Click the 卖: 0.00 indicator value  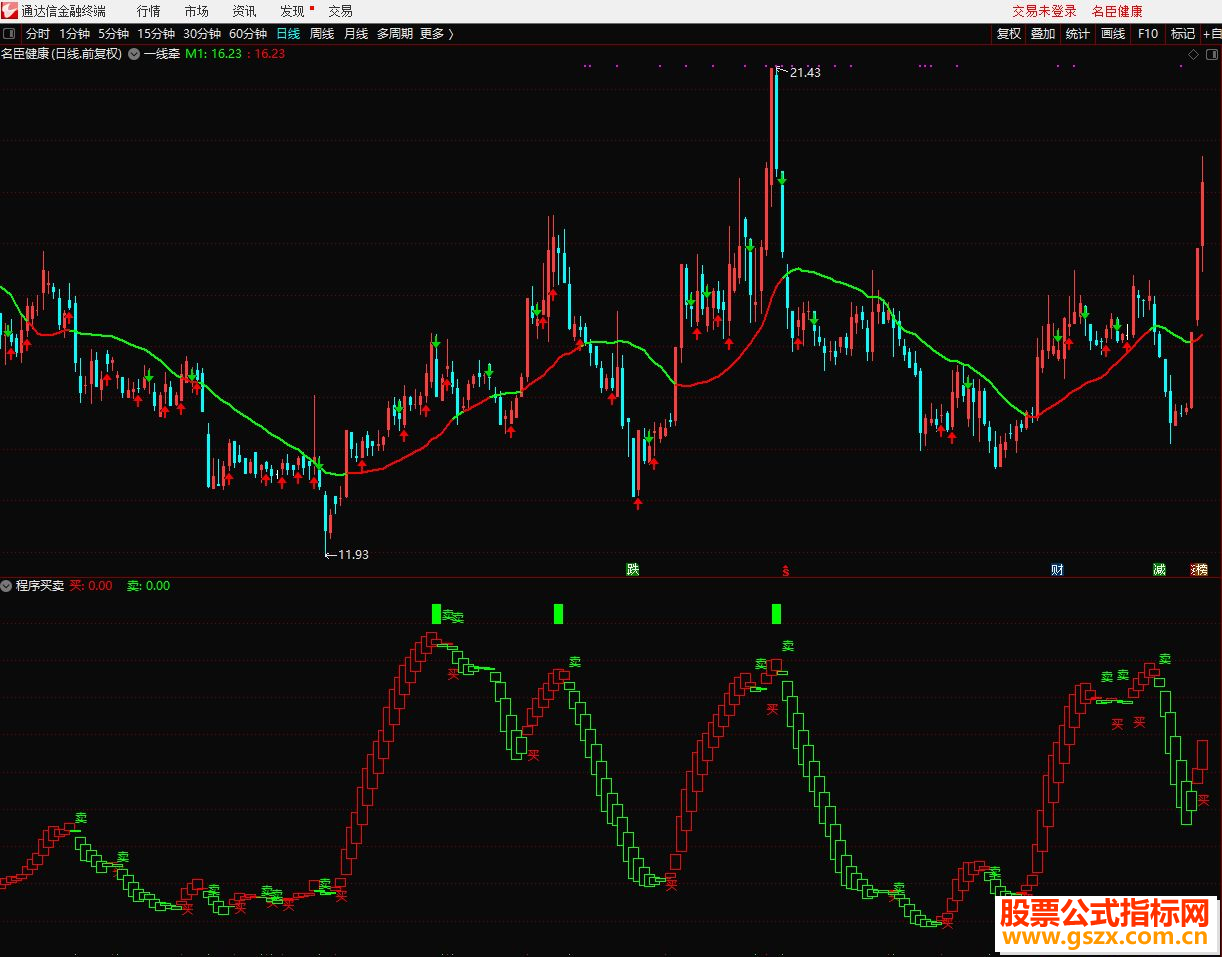[x=148, y=586]
